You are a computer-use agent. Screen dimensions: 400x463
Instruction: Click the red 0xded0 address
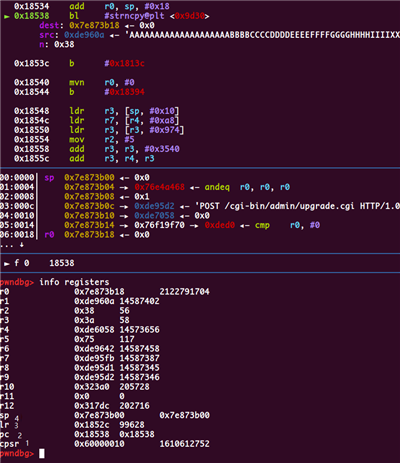(x=220, y=225)
